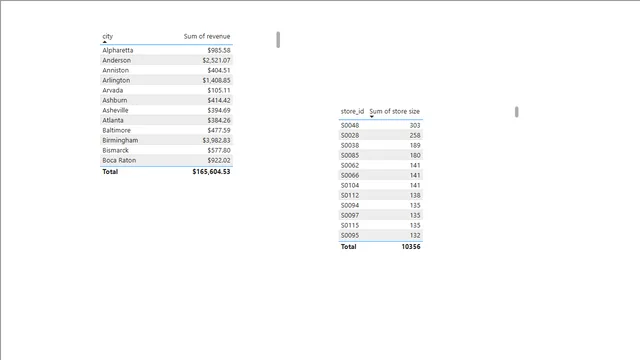Click the ascending sort arrow under city

click(104, 42)
